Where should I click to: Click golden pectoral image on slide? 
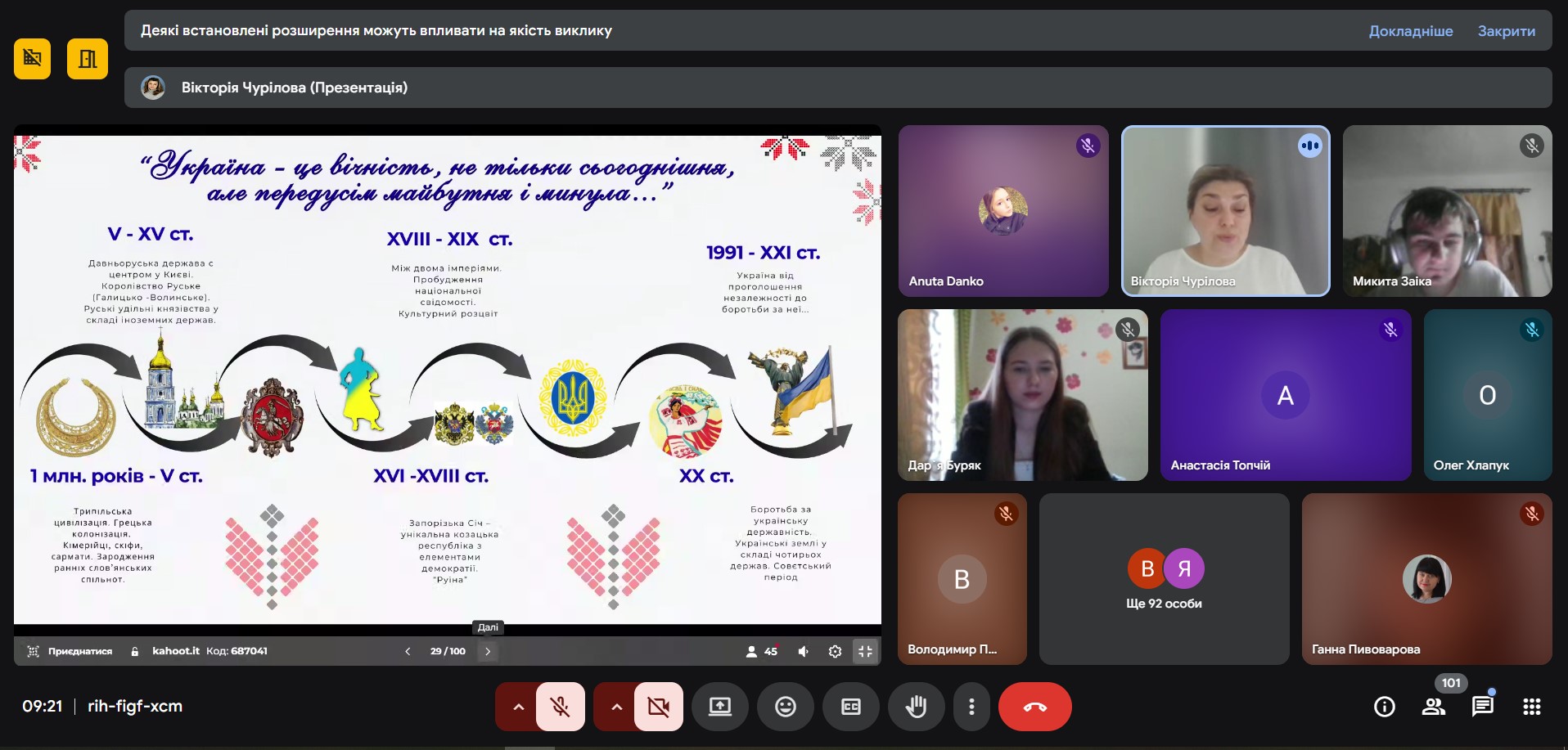tap(75, 415)
